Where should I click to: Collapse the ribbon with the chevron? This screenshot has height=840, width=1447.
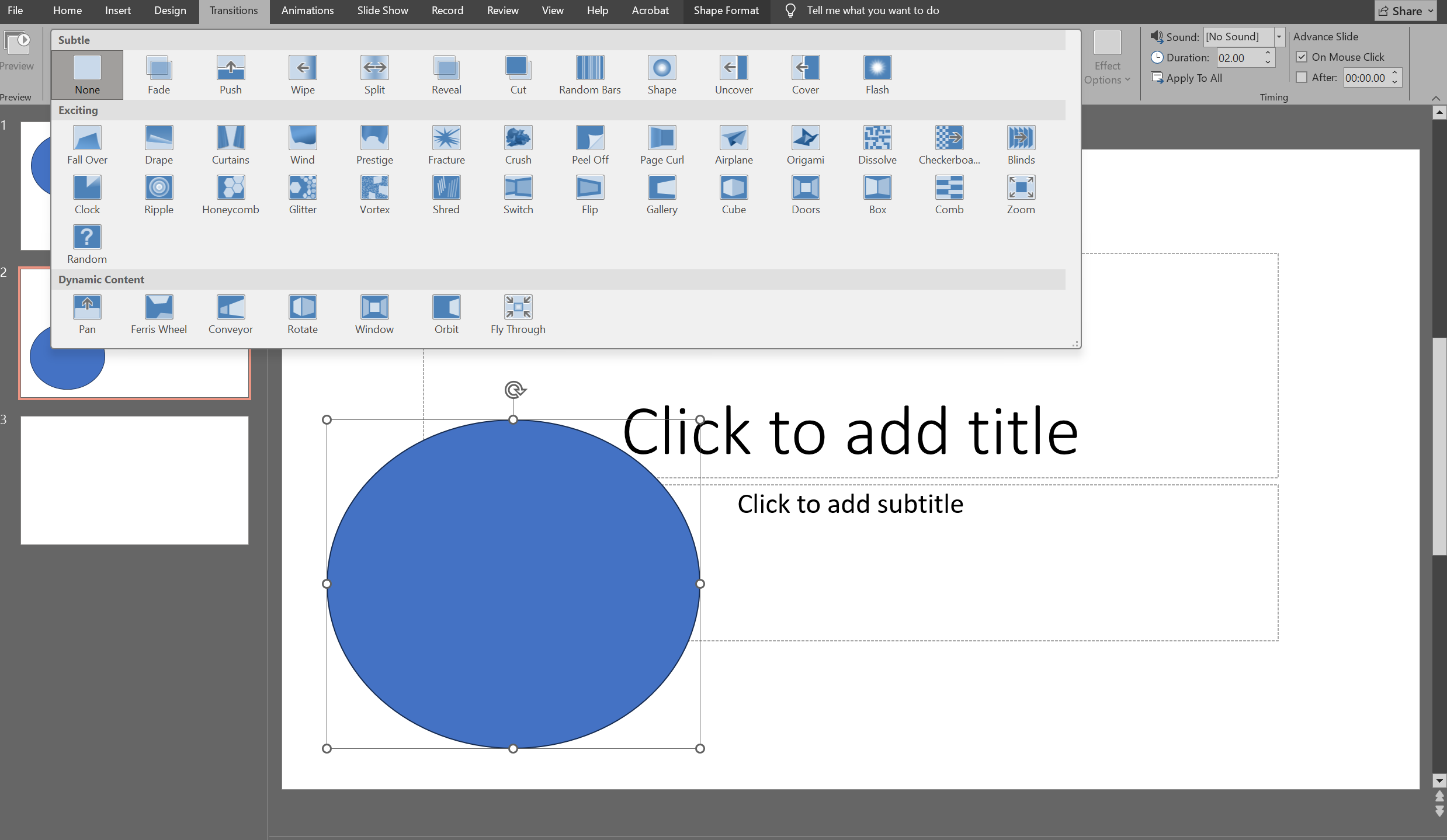tap(1436, 98)
